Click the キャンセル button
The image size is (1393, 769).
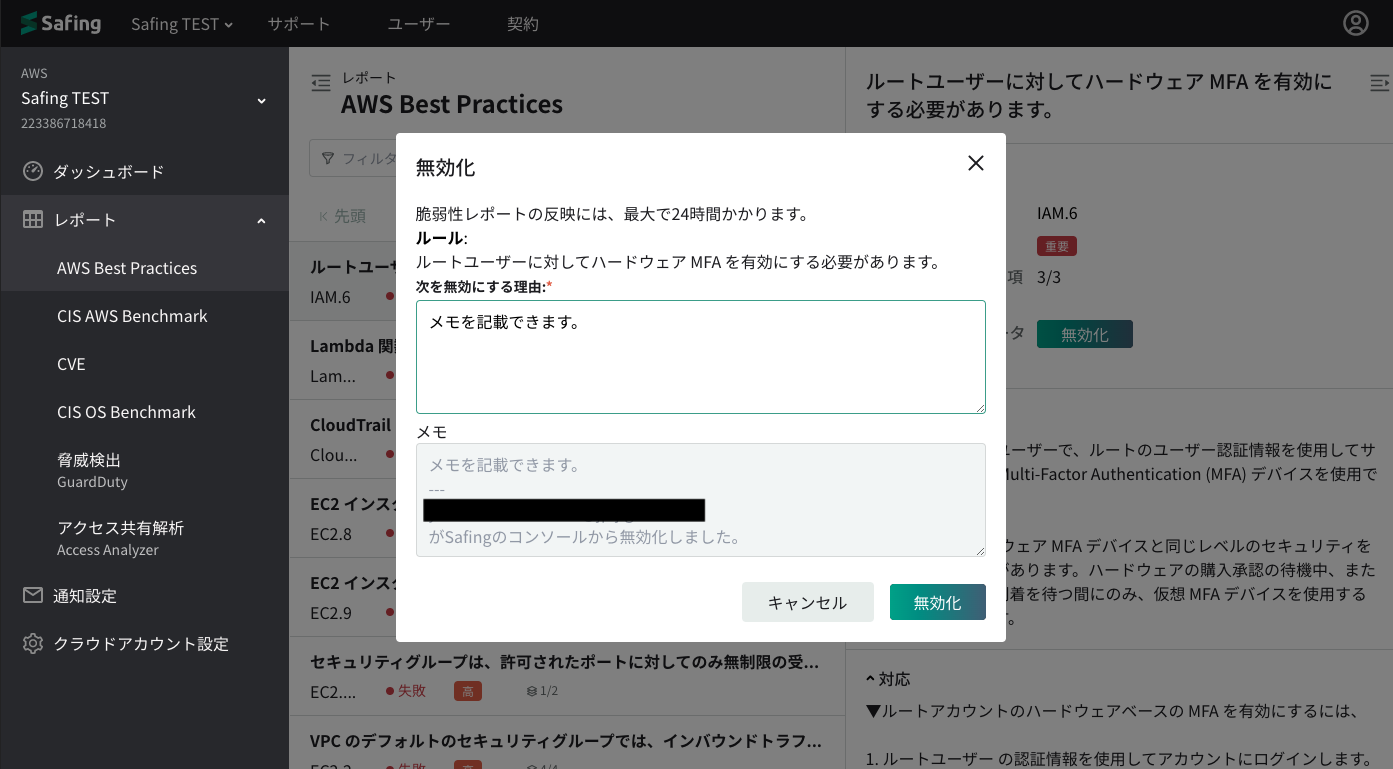click(808, 602)
